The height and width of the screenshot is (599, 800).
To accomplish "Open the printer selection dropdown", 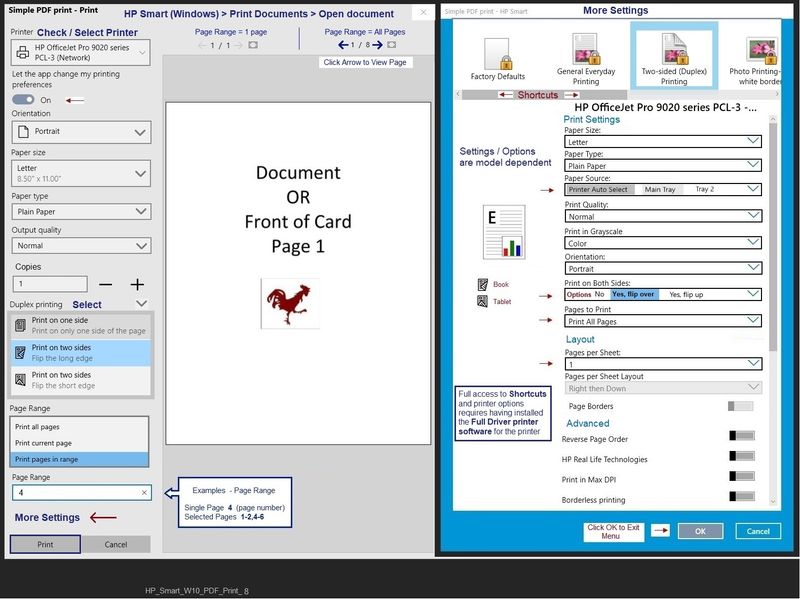I will click(81, 53).
